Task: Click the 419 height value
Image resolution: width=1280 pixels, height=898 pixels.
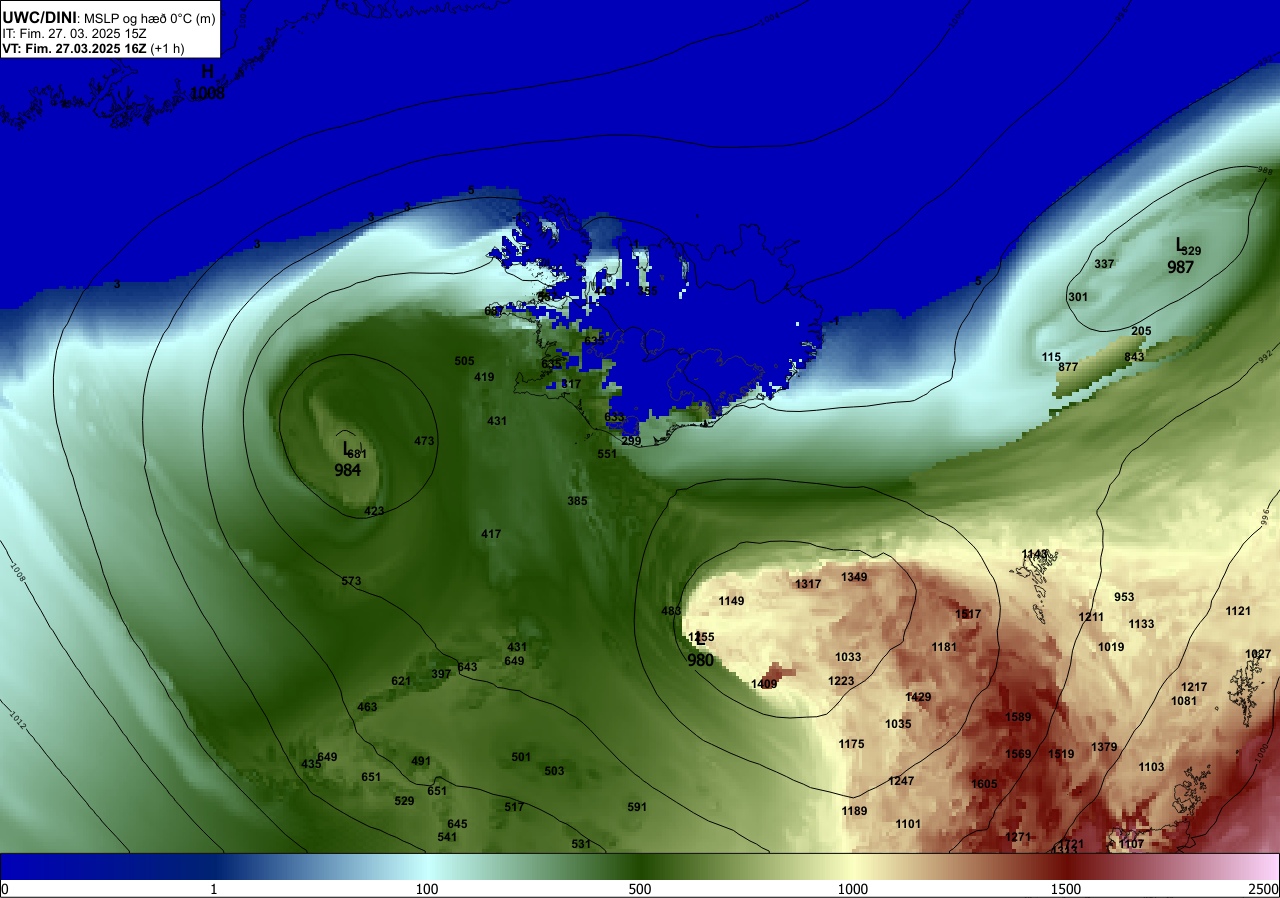Action: click(484, 377)
